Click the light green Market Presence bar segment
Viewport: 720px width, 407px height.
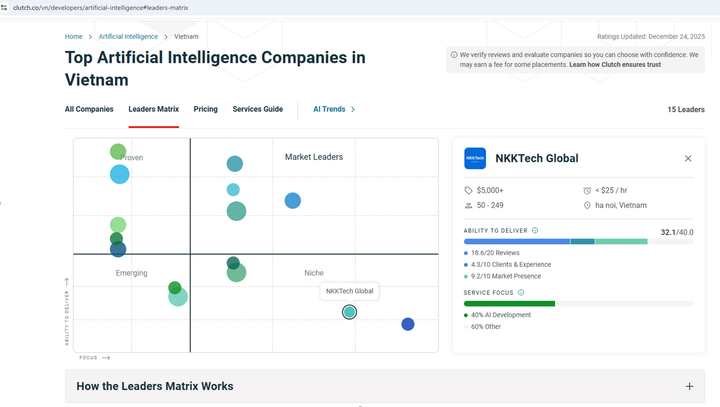tap(621, 242)
